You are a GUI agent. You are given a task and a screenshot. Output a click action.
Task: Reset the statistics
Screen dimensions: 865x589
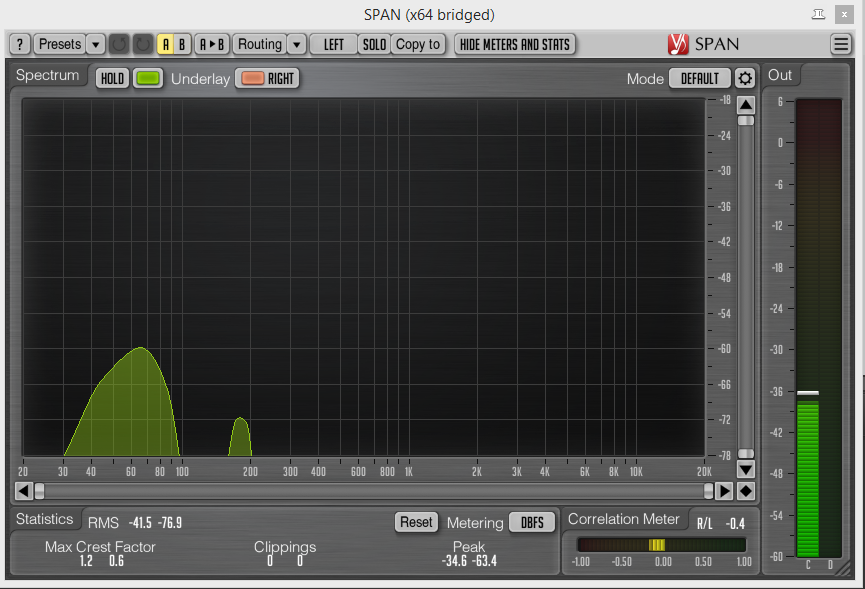pos(416,522)
